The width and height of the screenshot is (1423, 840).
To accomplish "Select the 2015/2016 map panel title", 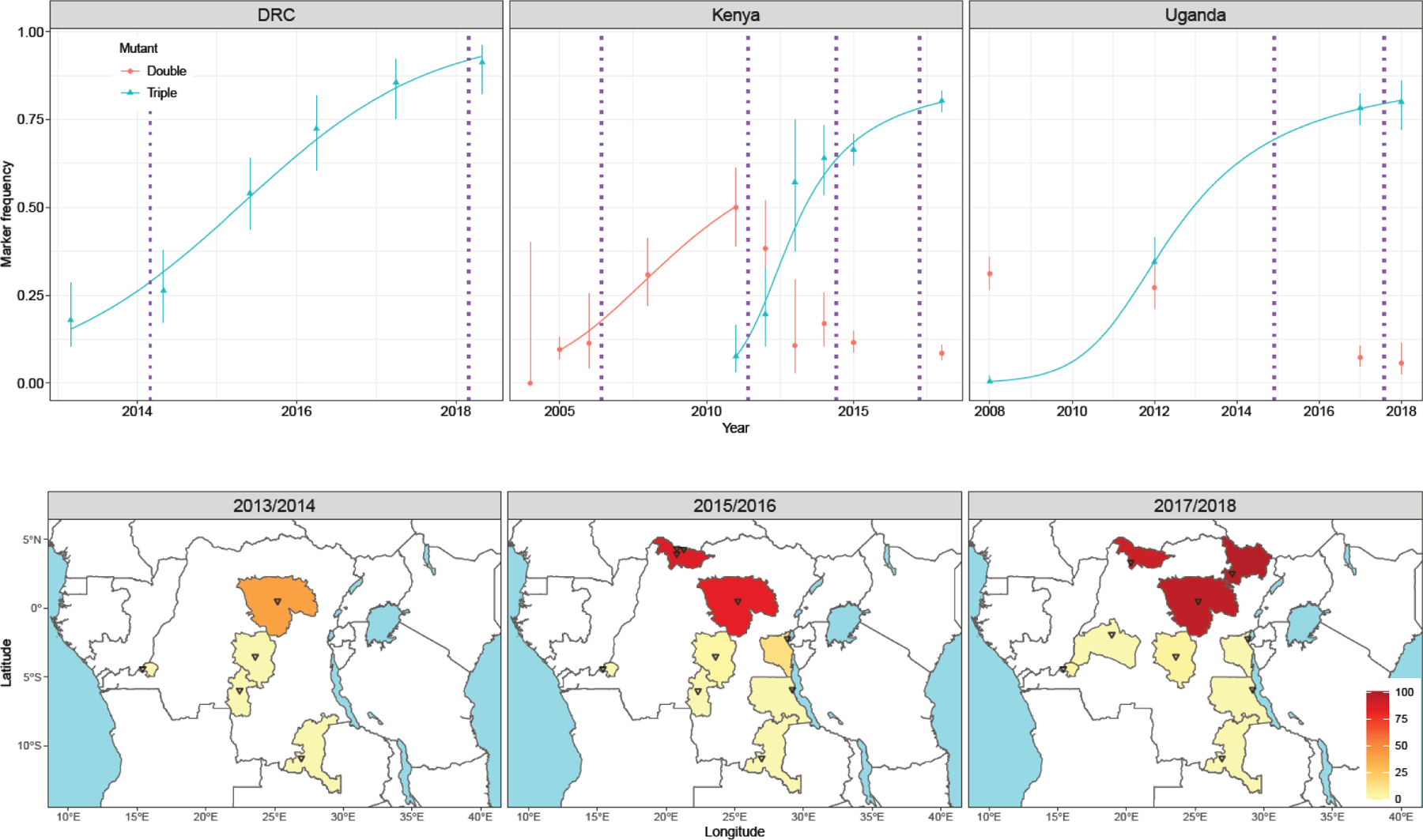I will 734,505.
